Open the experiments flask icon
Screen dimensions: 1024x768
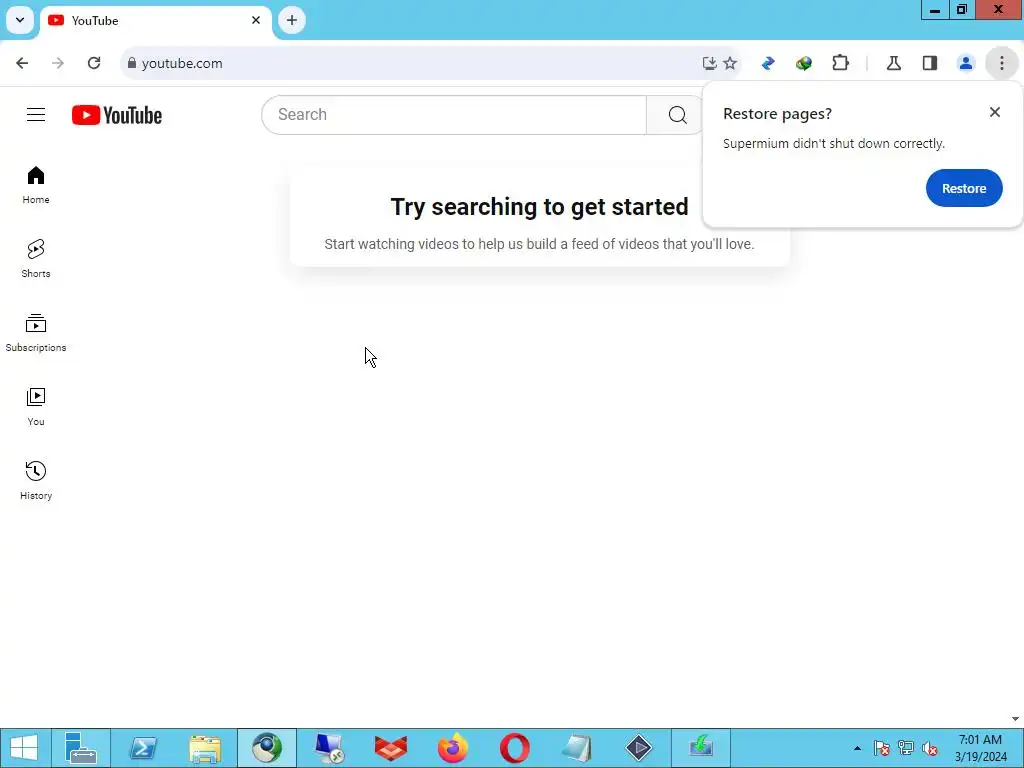(894, 63)
